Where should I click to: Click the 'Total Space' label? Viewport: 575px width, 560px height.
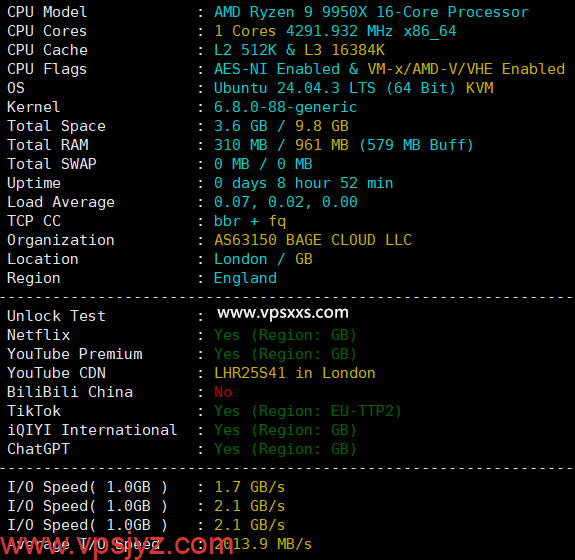(56, 126)
